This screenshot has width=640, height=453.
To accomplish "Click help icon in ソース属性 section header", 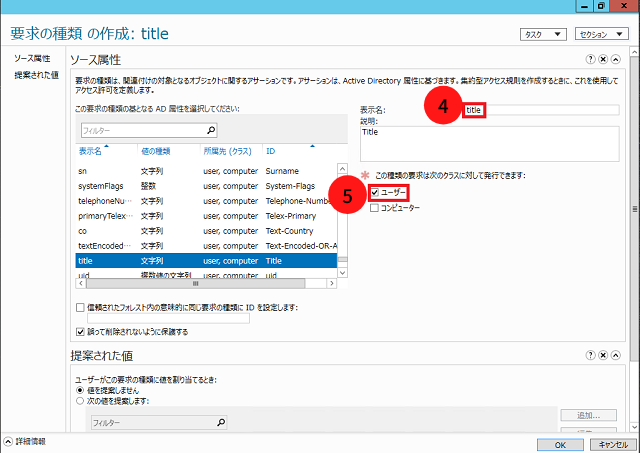I will 591,60.
